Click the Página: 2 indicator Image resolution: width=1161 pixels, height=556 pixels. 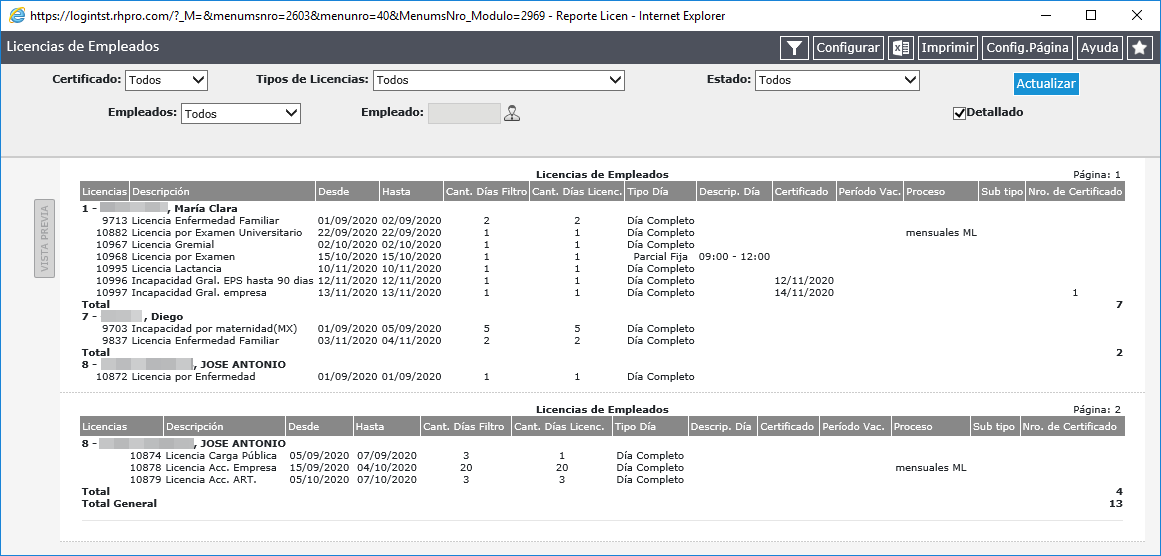(1097, 409)
